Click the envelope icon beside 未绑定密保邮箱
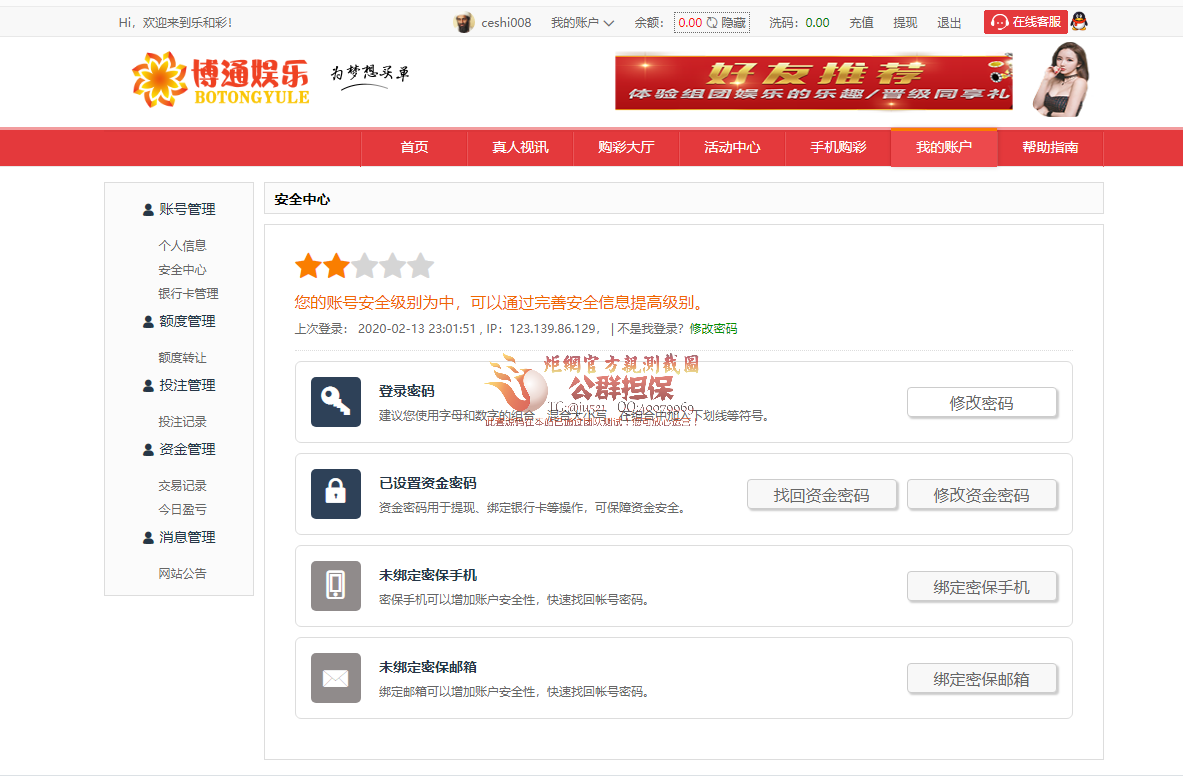 click(335, 678)
